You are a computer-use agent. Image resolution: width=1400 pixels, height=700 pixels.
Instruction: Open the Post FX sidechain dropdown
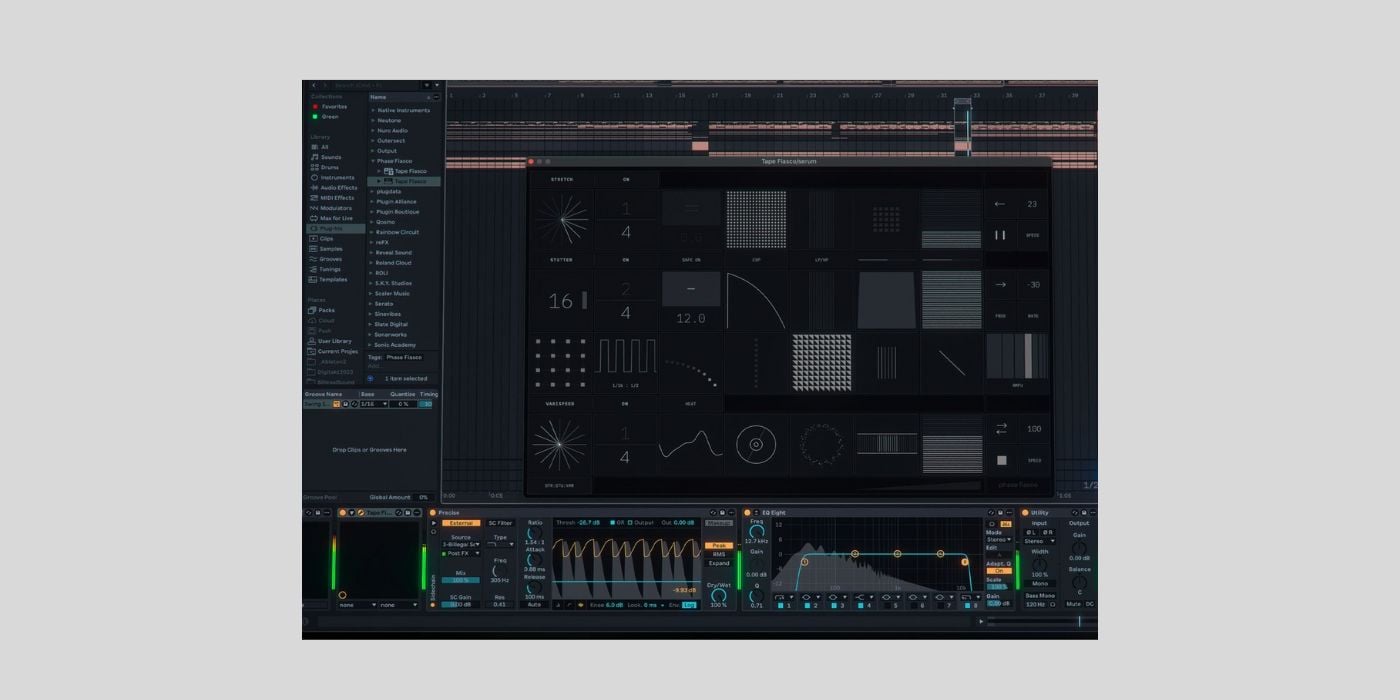pyautogui.click(x=462, y=553)
